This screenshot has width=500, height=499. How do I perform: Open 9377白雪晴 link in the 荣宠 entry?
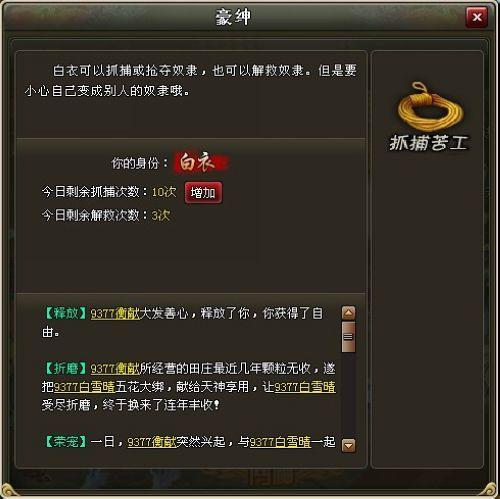(x=280, y=442)
